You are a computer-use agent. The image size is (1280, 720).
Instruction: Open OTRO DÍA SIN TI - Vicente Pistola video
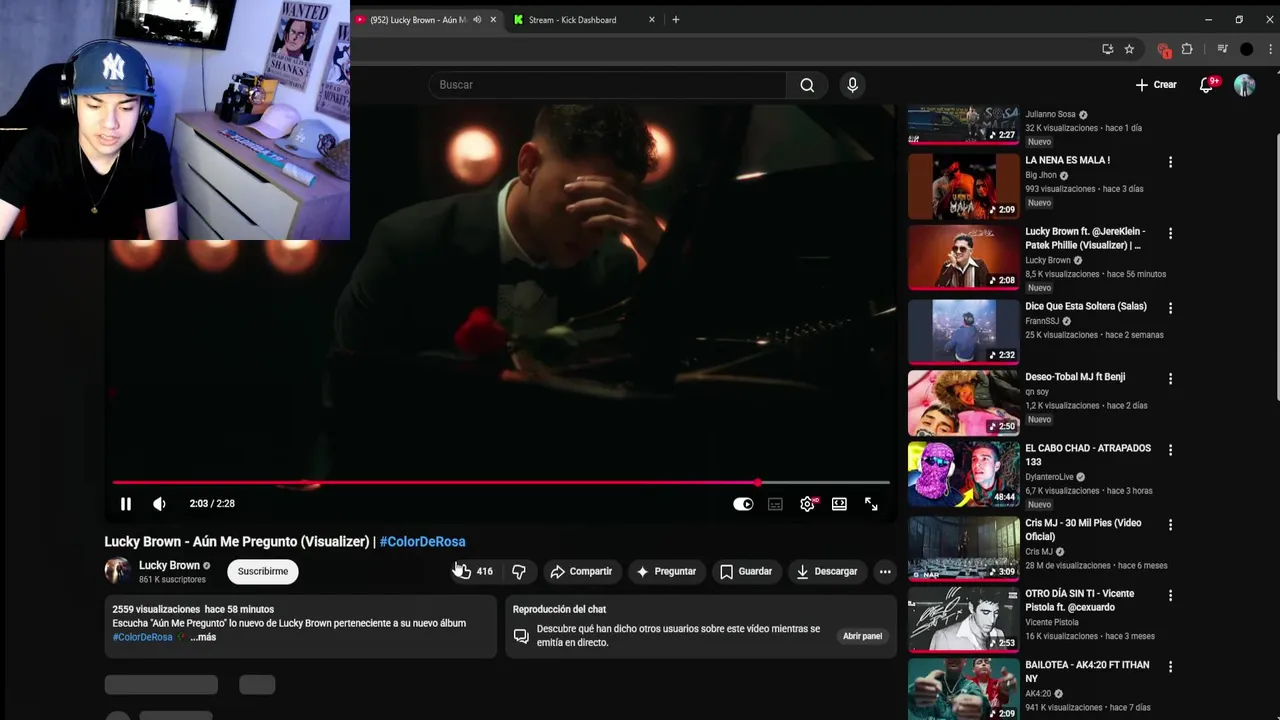tap(1080, 600)
